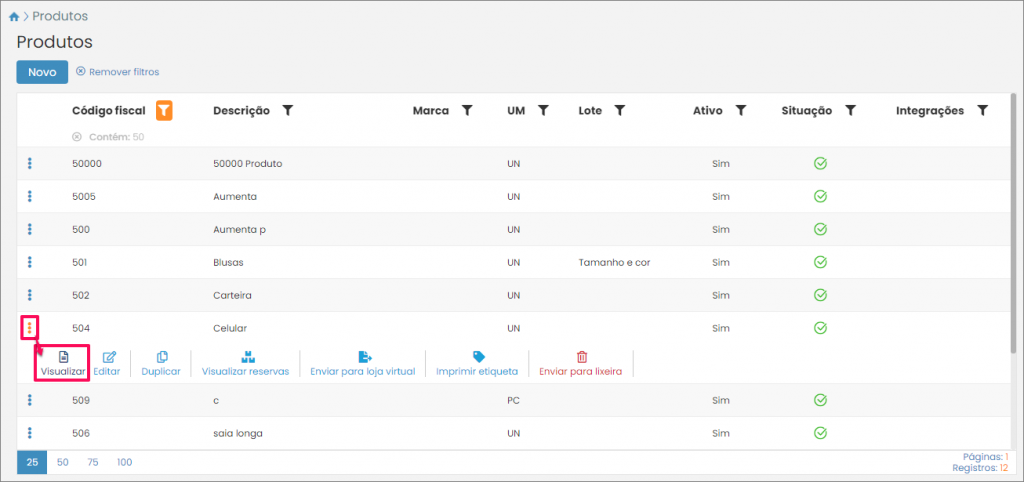This screenshot has width=1024, height=482.
Task: Collapse the actions menu of product 504
Action: (x=30, y=327)
